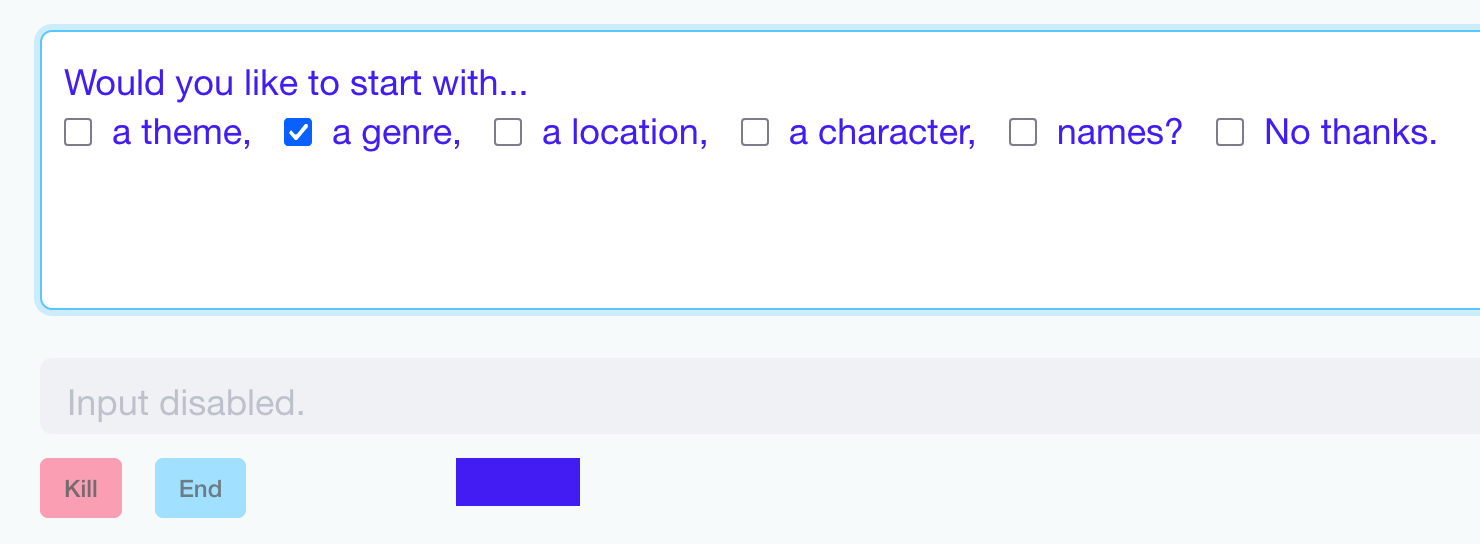Click the 'Kill' text on the pink button
Image resolution: width=1480 pixels, height=544 pixels.
[81, 489]
